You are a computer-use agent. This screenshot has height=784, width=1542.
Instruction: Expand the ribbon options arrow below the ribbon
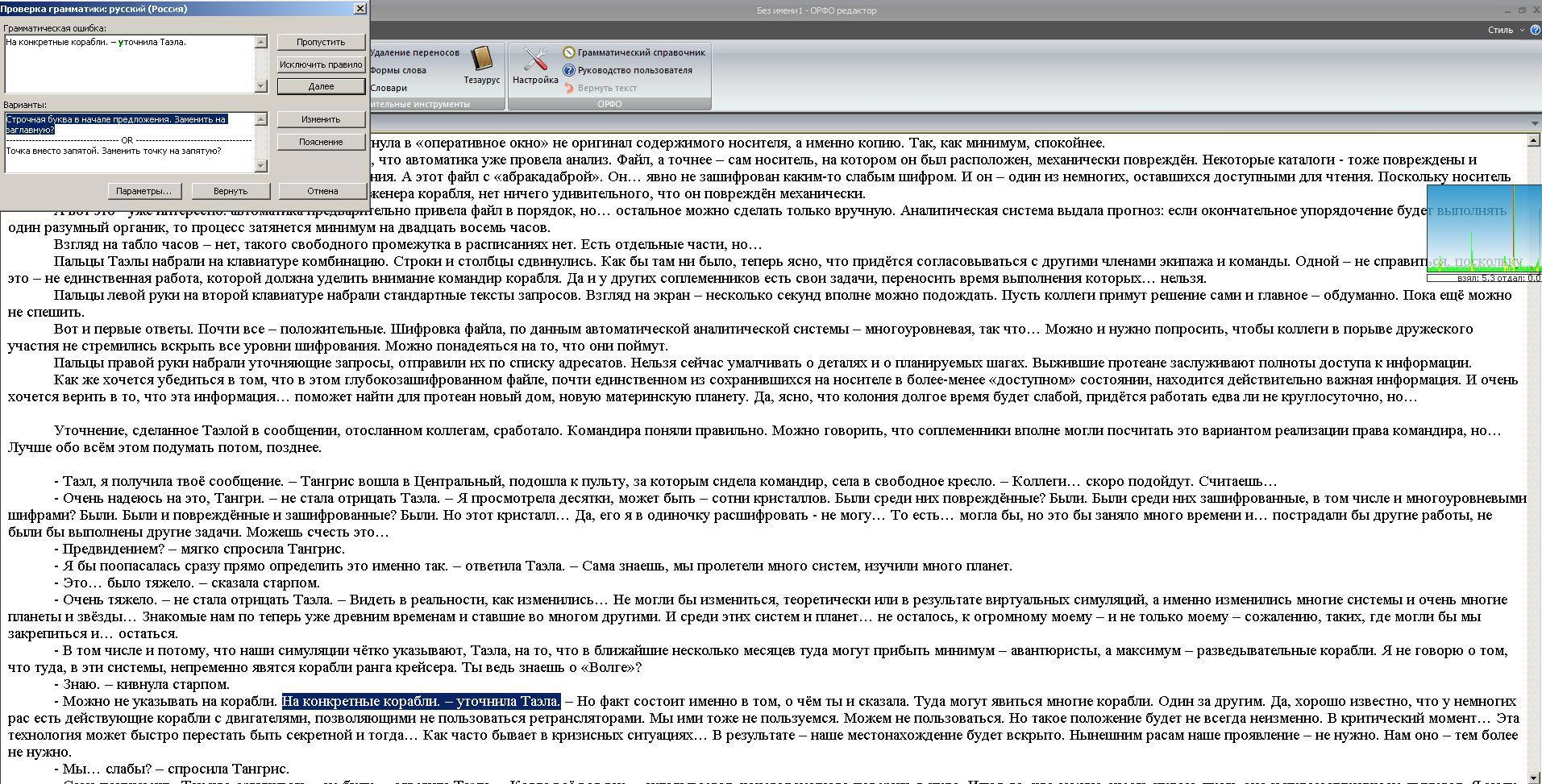coord(1533,123)
